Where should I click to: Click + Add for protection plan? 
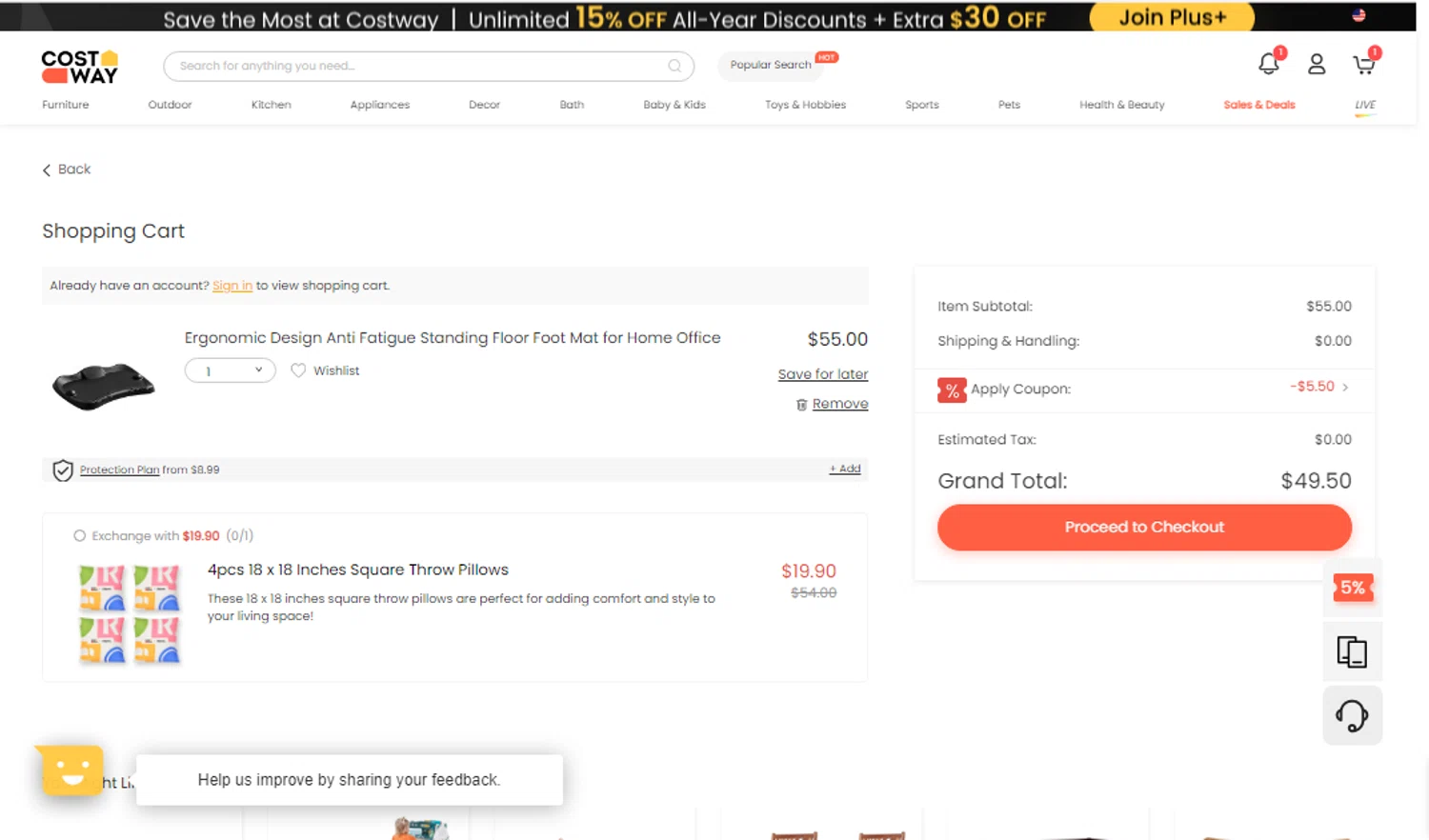[x=845, y=469]
